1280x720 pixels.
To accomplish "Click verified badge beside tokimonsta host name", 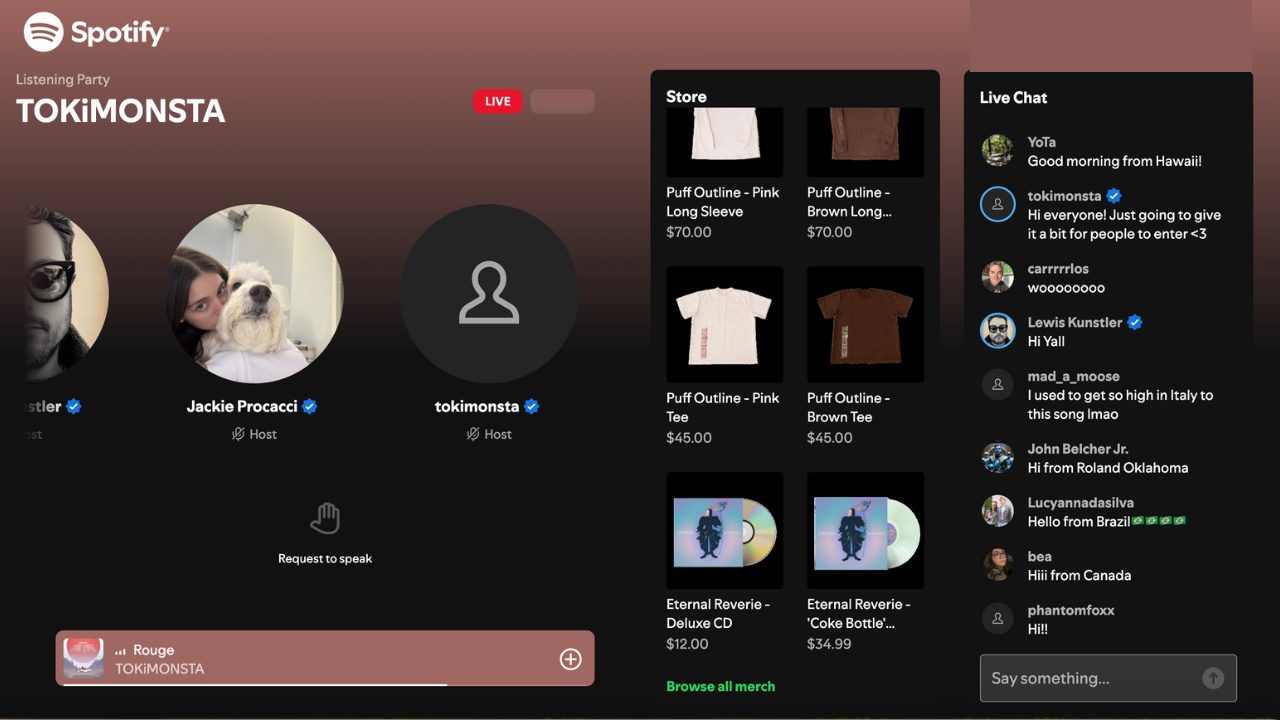I will click(x=532, y=406).
